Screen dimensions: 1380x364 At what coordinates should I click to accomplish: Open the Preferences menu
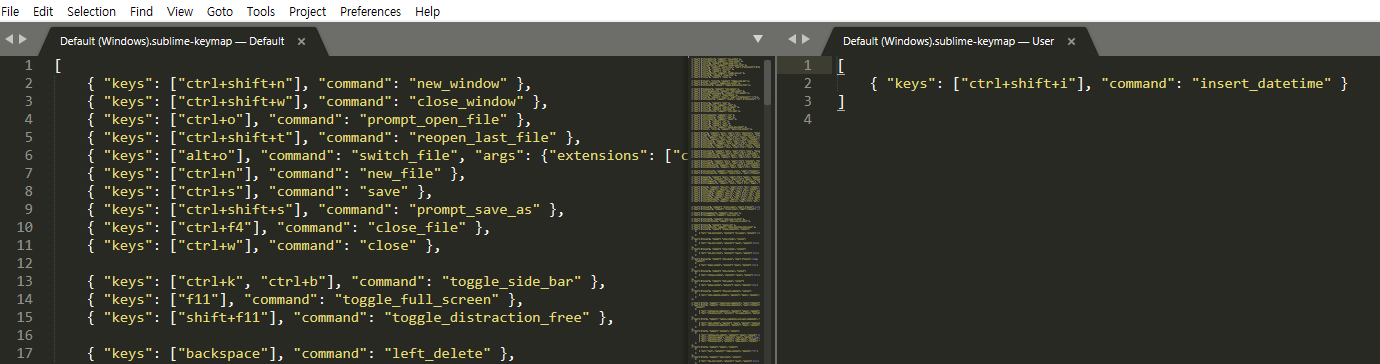tap(370, 11)
